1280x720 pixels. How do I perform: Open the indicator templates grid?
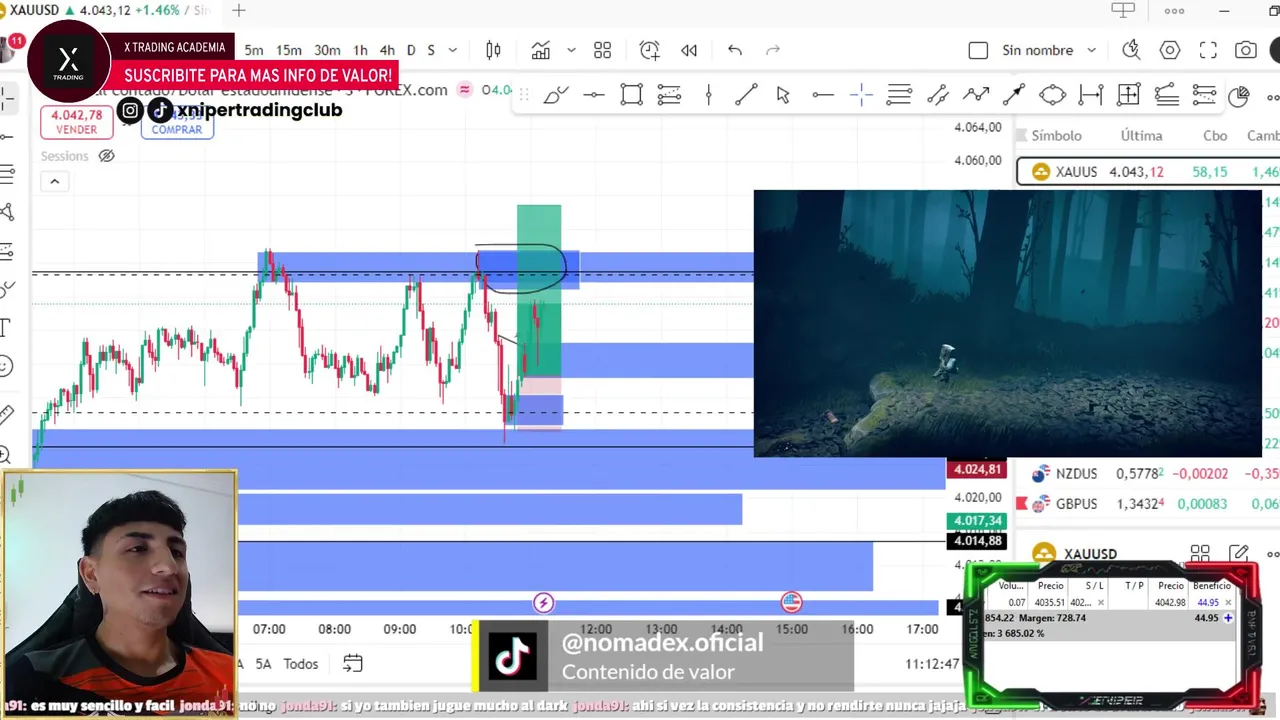click(602, 50)
